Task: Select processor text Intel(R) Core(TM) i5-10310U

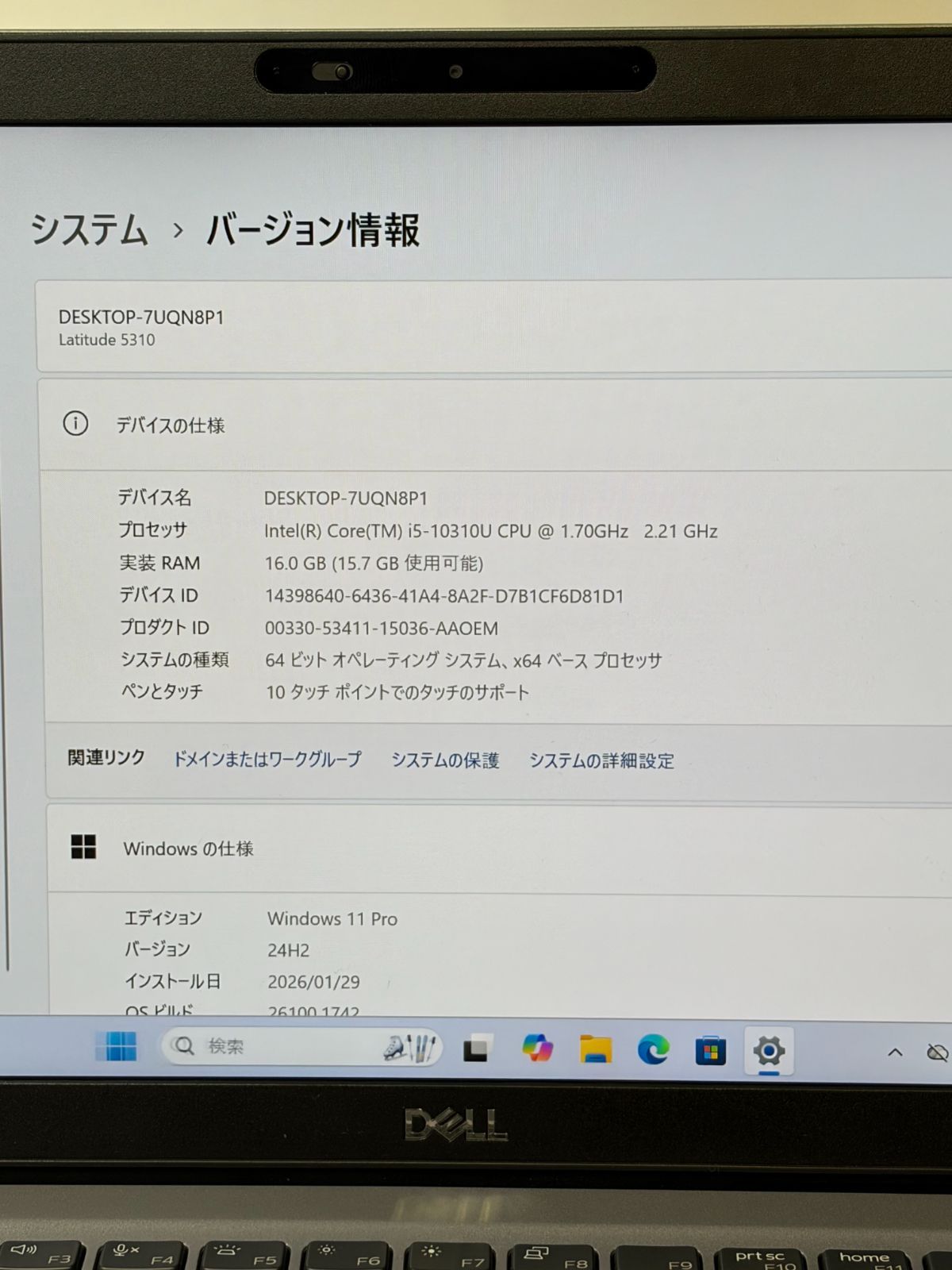Action: click(x=491, y=531)
